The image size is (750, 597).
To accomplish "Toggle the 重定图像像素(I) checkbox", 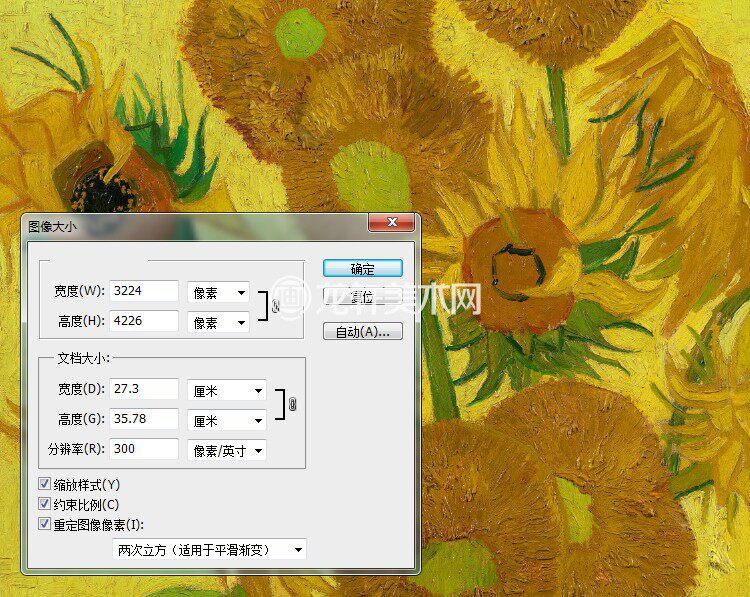I will (44, 524).
